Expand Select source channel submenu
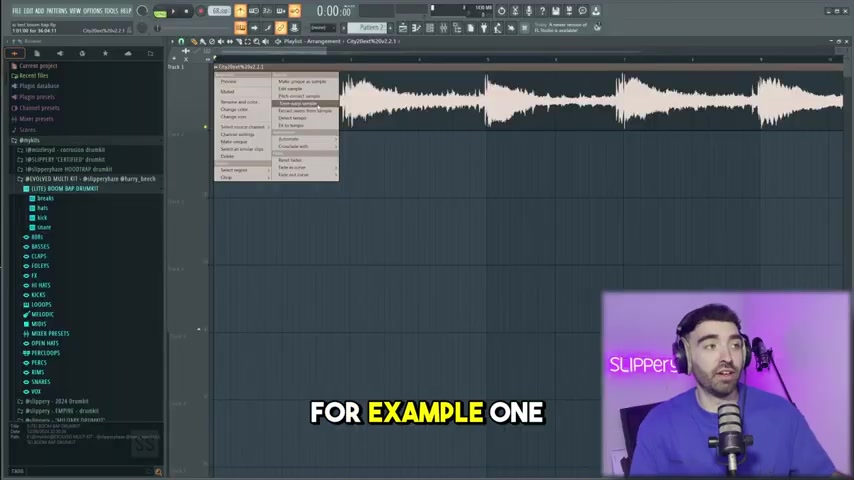Image resolution: width=854 pixels, height=480 pixels. pos(243,127)
